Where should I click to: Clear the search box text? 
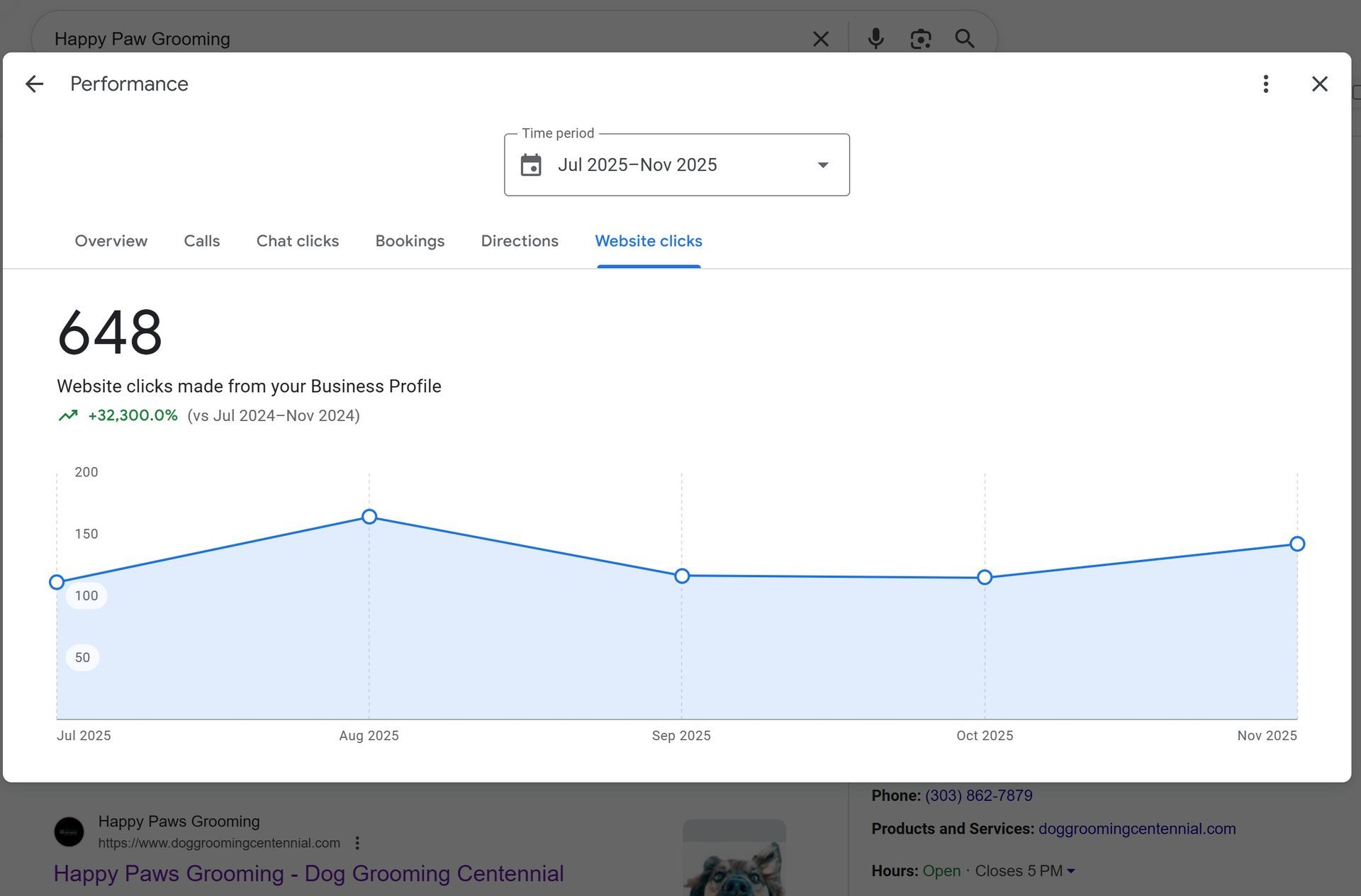[x=820, y=39]
